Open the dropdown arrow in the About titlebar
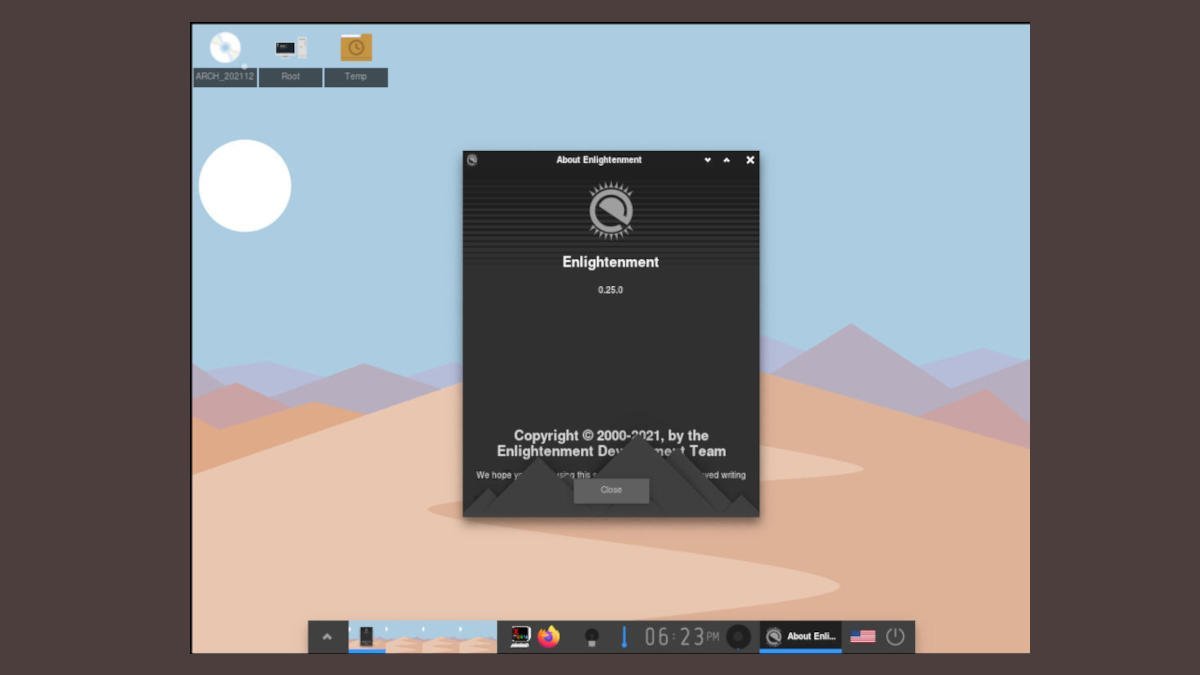1200x675 pixels. tap(708, 160)
